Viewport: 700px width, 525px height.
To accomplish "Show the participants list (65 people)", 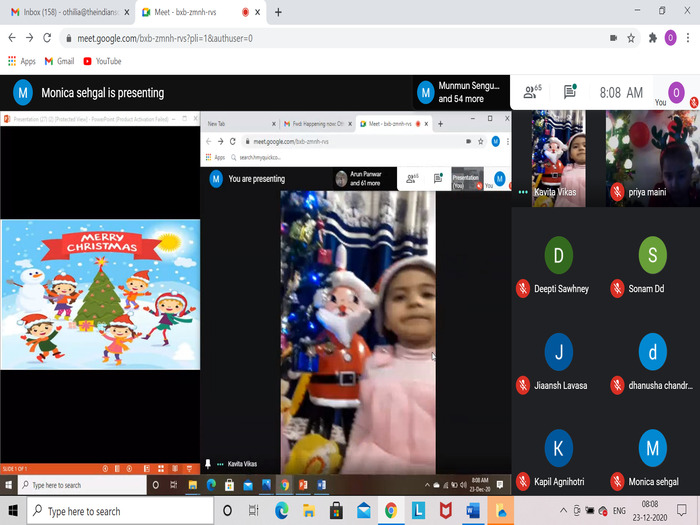I will 532,92.
